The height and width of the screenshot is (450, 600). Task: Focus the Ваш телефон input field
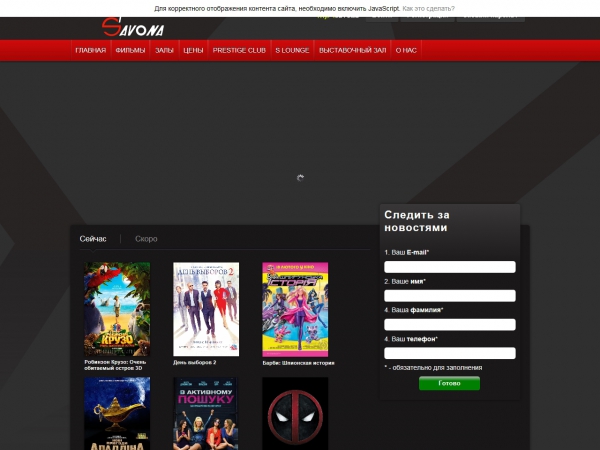tap(450, 353)
